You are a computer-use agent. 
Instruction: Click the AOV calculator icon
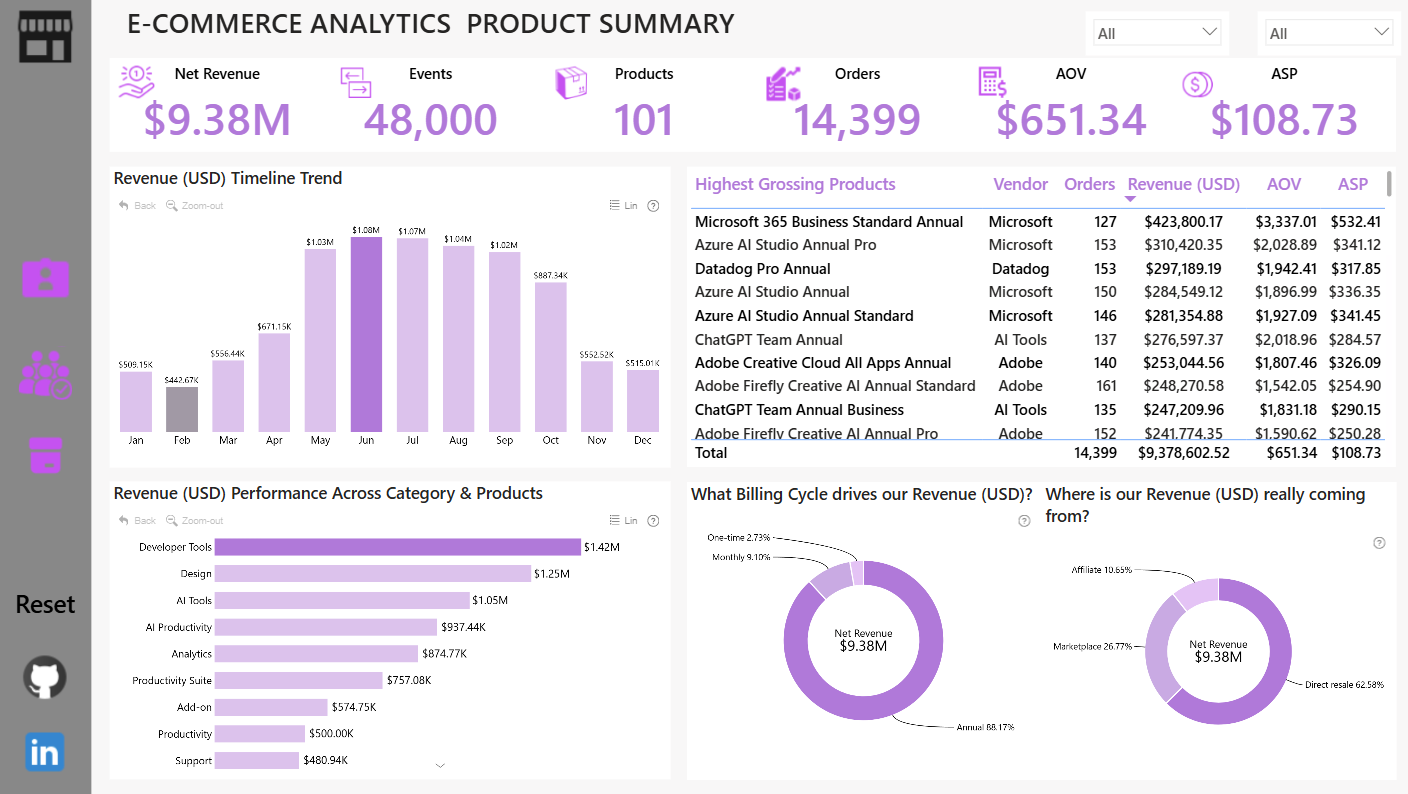pyautogui.click(x=993, y=83)
